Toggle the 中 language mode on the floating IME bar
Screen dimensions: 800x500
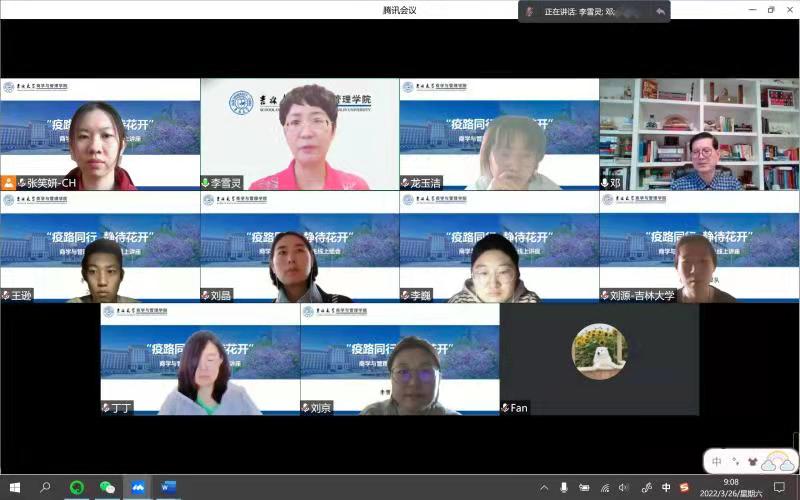click(717, 461)
